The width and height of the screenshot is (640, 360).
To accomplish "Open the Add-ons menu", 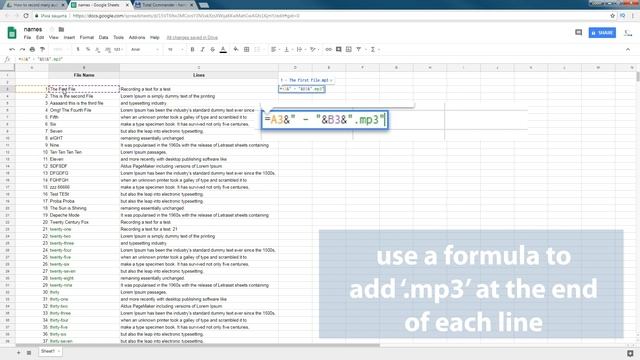I will click(137, 38).
